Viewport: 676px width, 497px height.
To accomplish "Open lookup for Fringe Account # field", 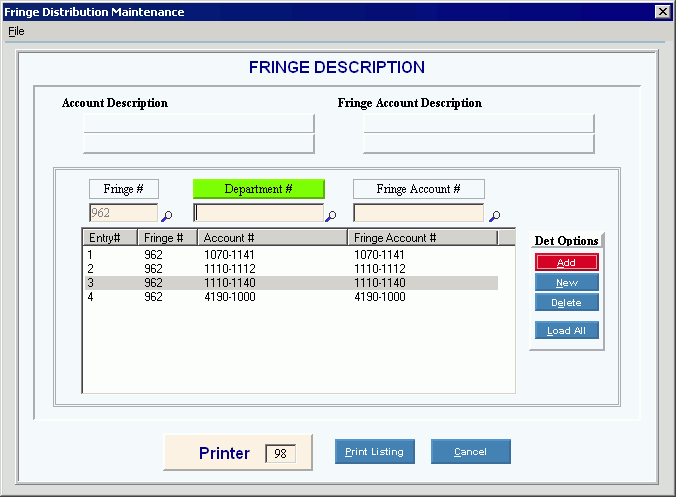I will point(494,215).
